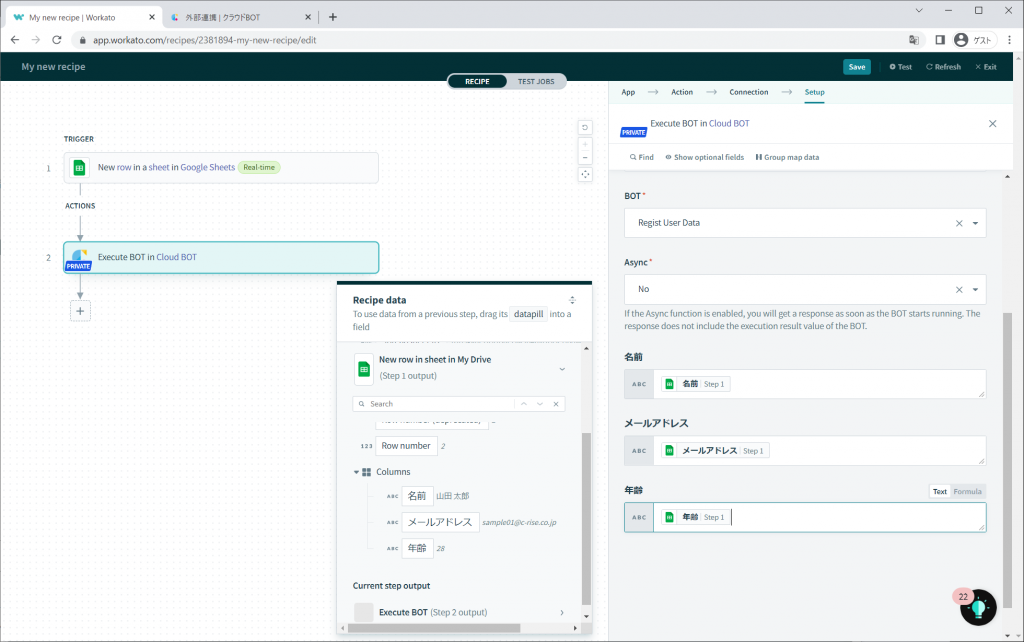
Task: Go back to the previous page
Action: tap(15, 40)
